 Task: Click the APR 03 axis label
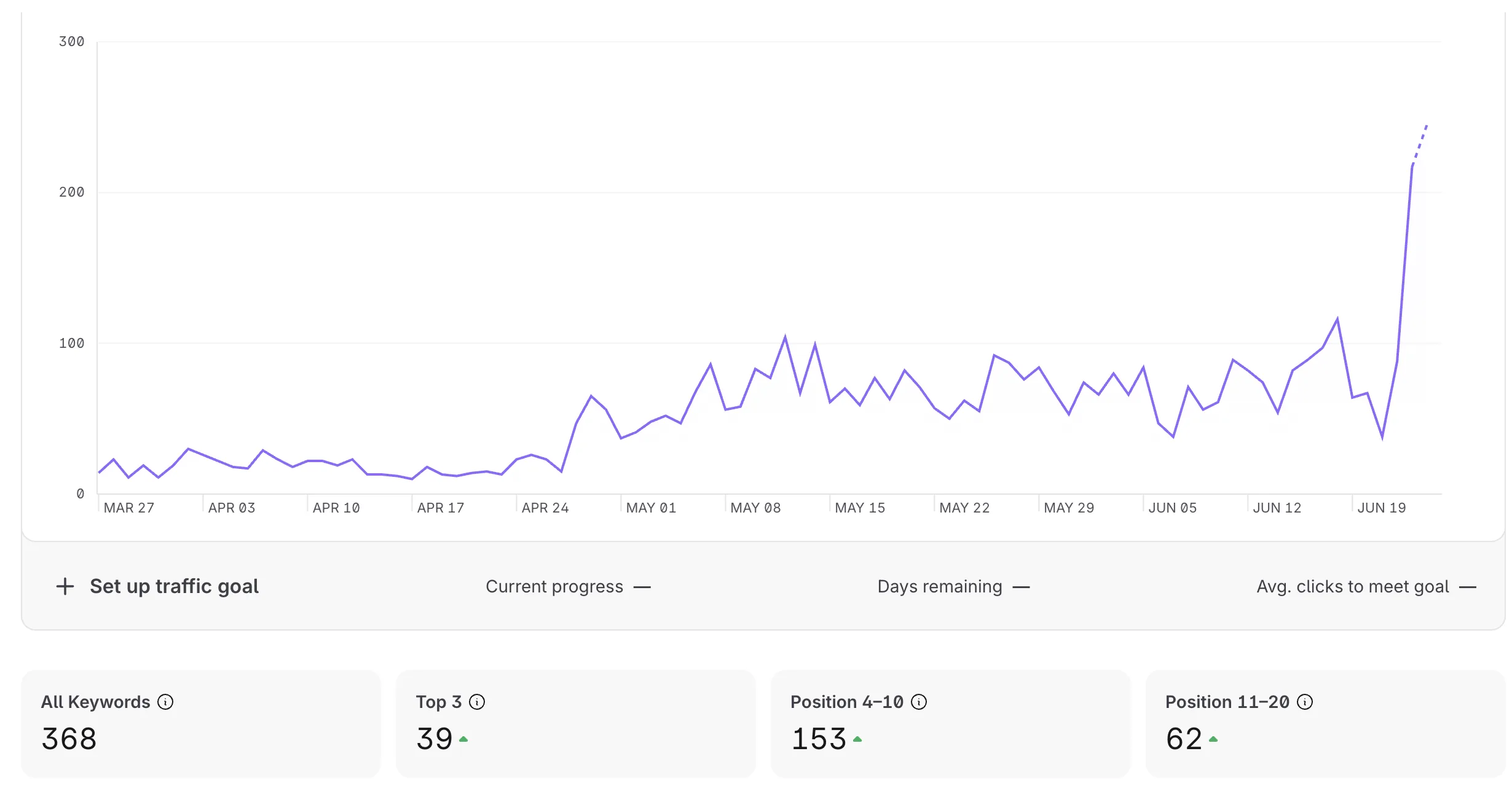coord(232,508)
